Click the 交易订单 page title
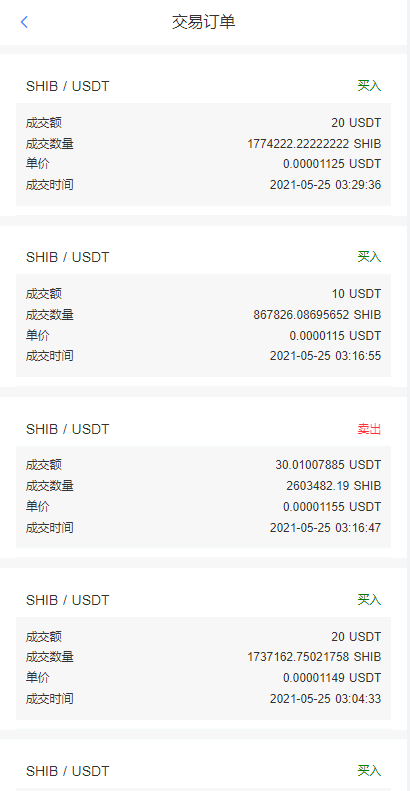The height and width of the screenshot is (791, 410). (203, 22)
